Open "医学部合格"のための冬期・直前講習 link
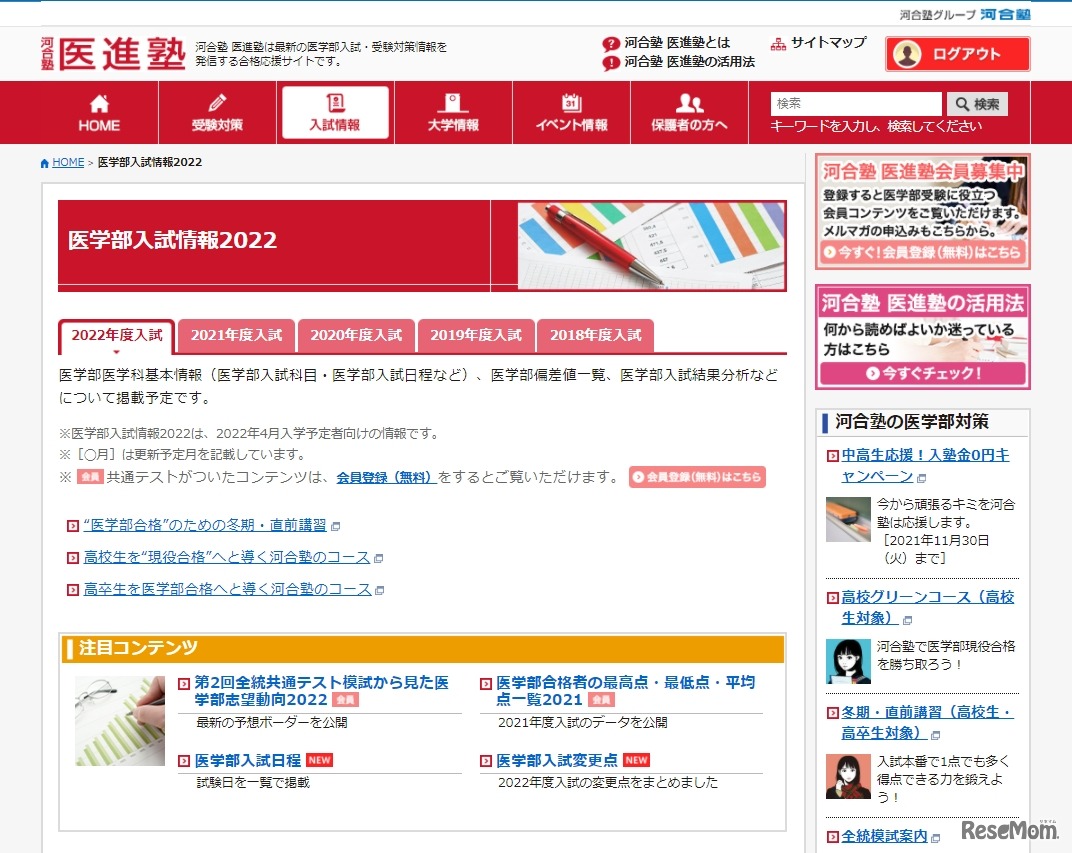 pos(205,525)
